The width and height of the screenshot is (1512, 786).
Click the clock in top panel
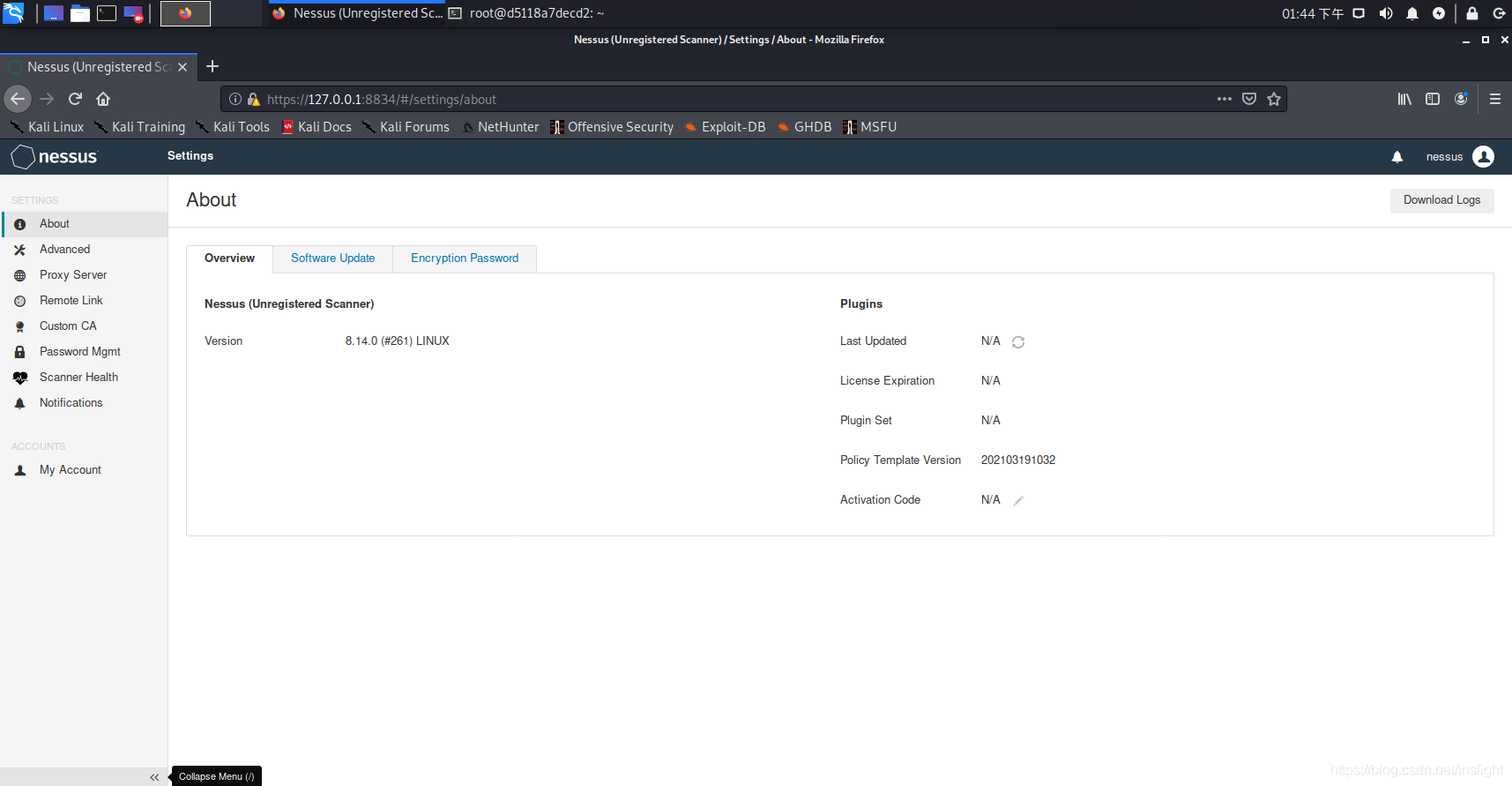pyautogui.click(x=1312, y=13)
